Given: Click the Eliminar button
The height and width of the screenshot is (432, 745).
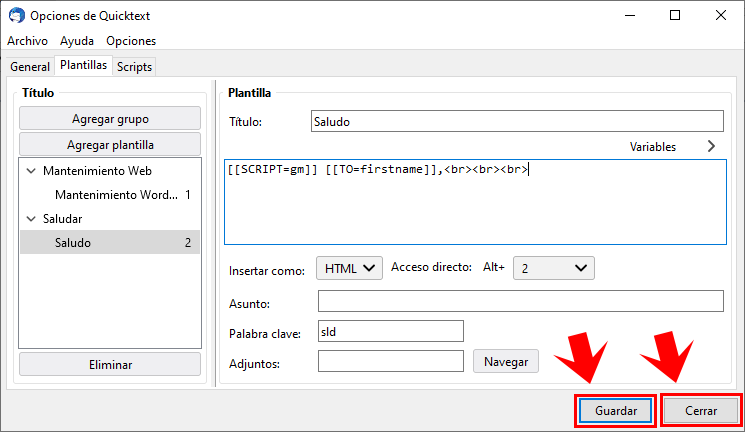Looking at the screenshot, I should pyautogui.click(x=110, y=365).
